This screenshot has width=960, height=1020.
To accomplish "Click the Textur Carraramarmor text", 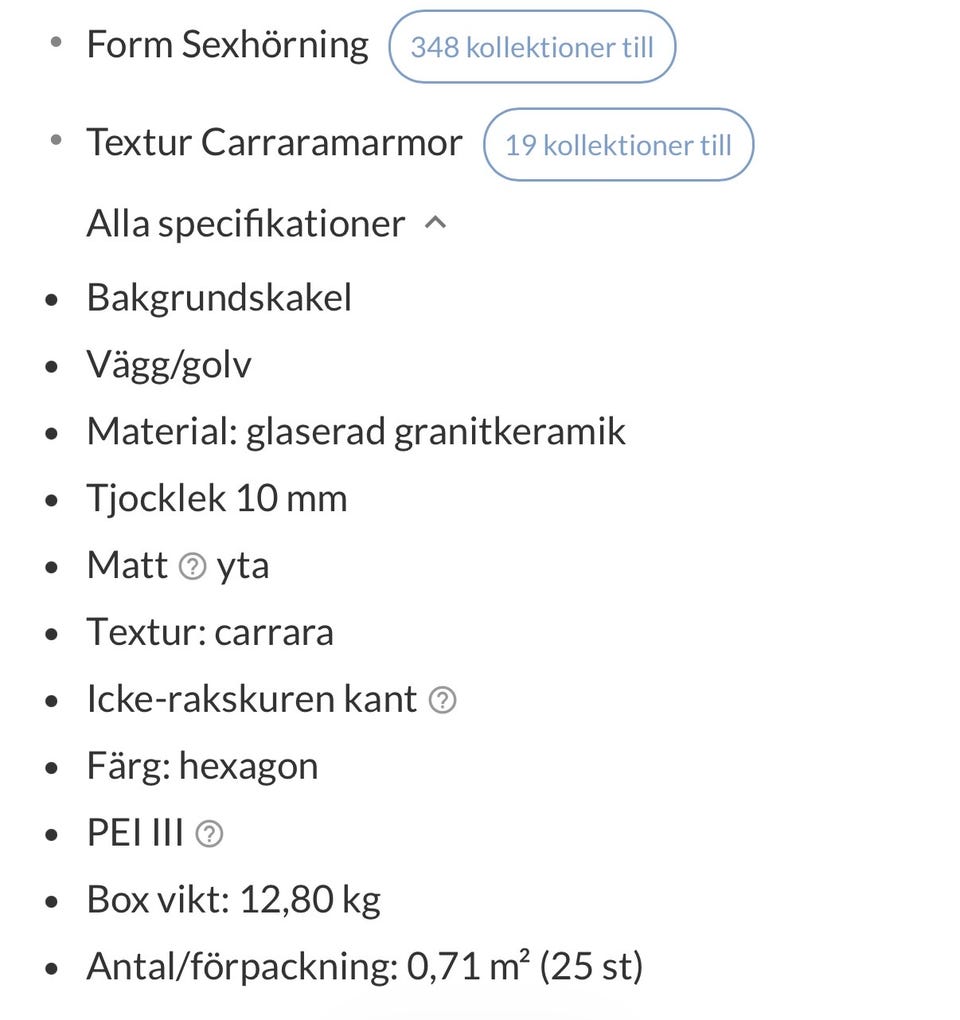I will [x=274, y=143].
